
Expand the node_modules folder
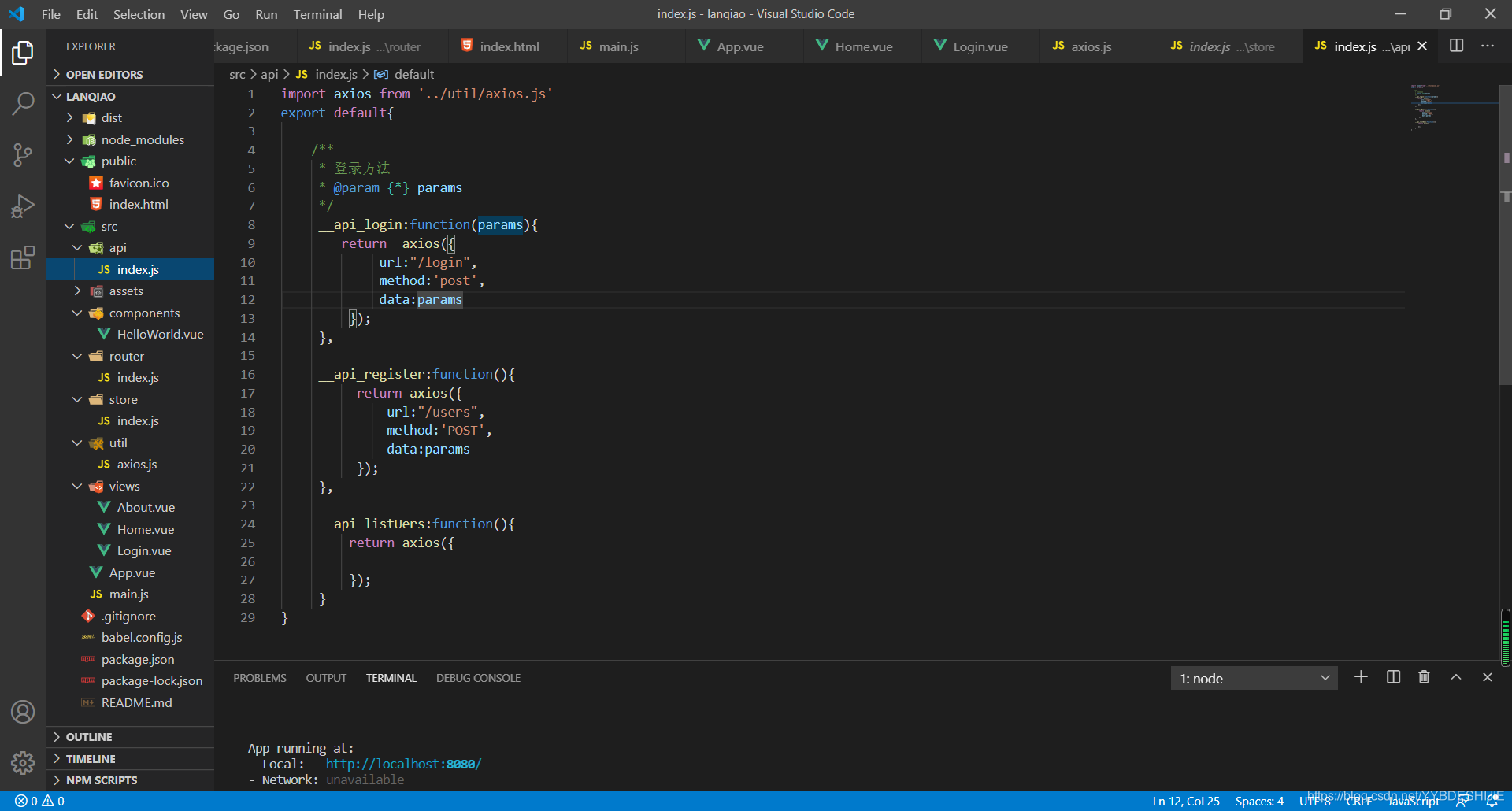click(143, 139)
